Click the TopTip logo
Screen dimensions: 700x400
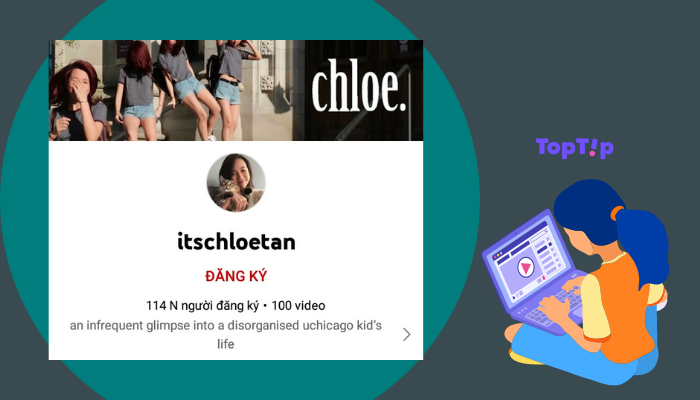(x=575, y=148)
